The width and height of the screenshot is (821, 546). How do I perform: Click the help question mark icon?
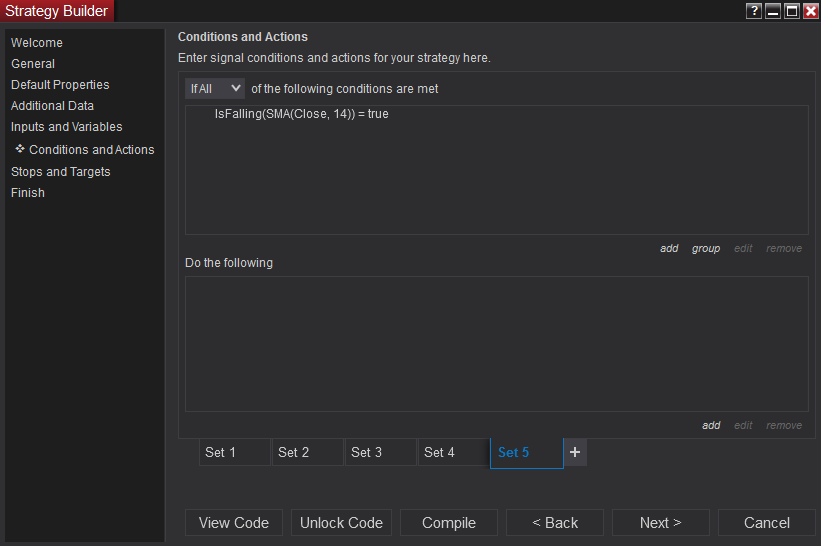754,11
